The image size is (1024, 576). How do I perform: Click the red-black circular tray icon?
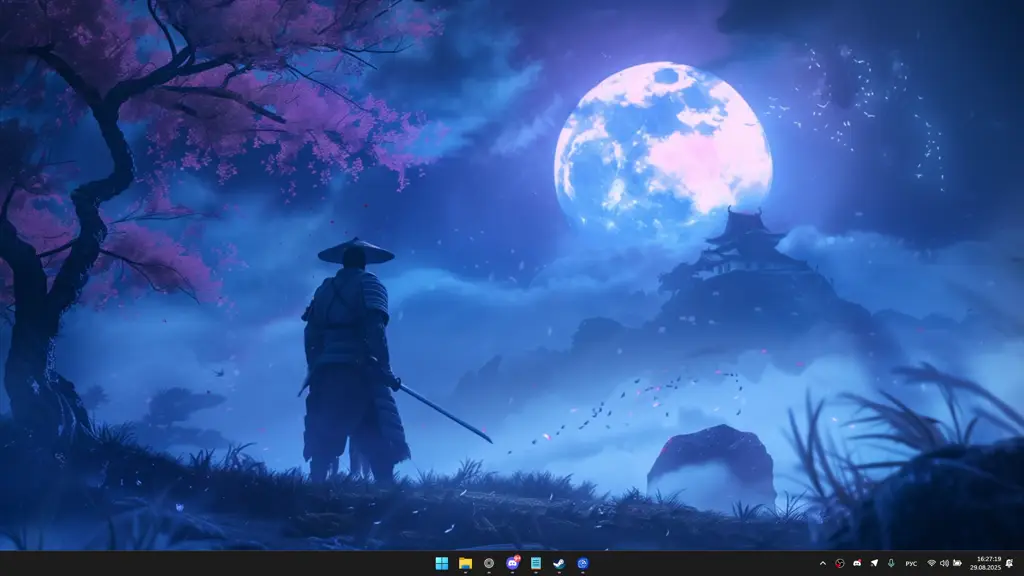click(840, 563)
